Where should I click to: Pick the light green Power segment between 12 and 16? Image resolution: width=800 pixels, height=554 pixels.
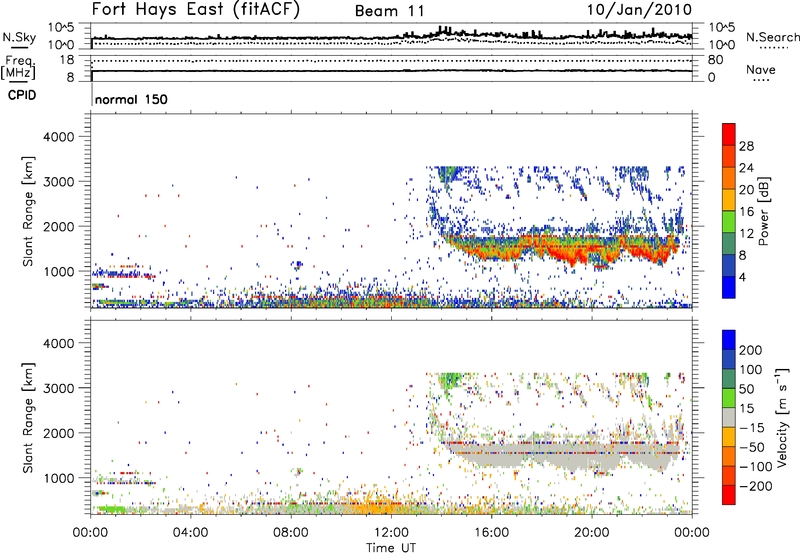point(729,222)
